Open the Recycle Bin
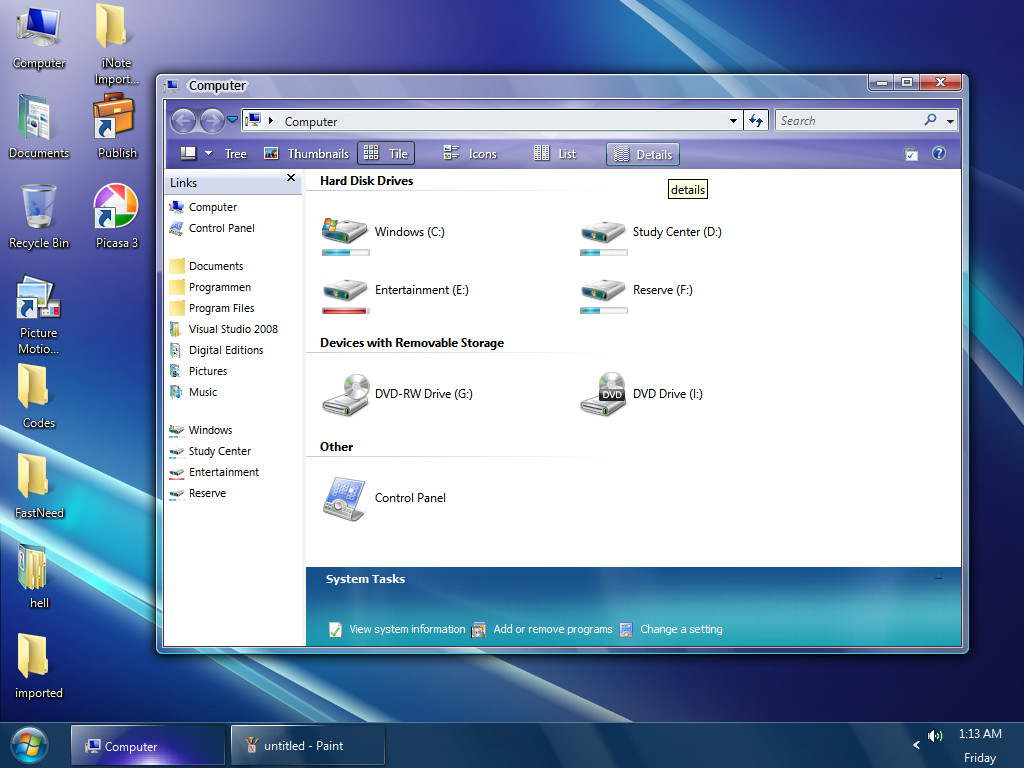Screen dimensions: 1024x768 38,205
